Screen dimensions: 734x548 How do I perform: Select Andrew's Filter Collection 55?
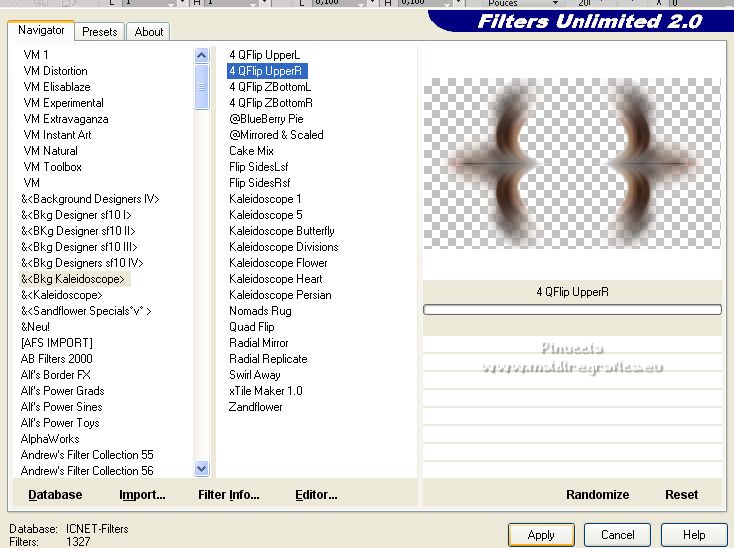[x=87, y=454]
